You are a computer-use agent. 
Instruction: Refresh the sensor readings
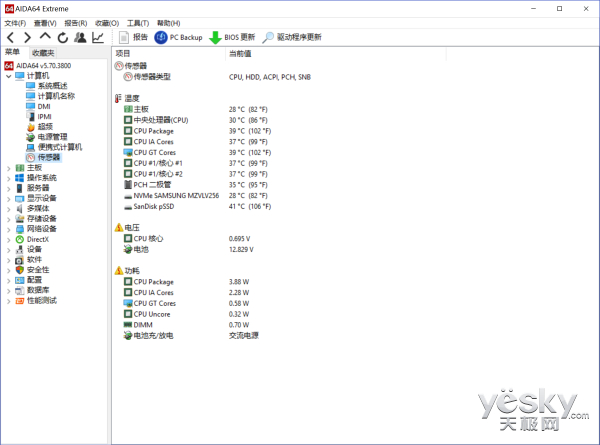pos(63,37)
